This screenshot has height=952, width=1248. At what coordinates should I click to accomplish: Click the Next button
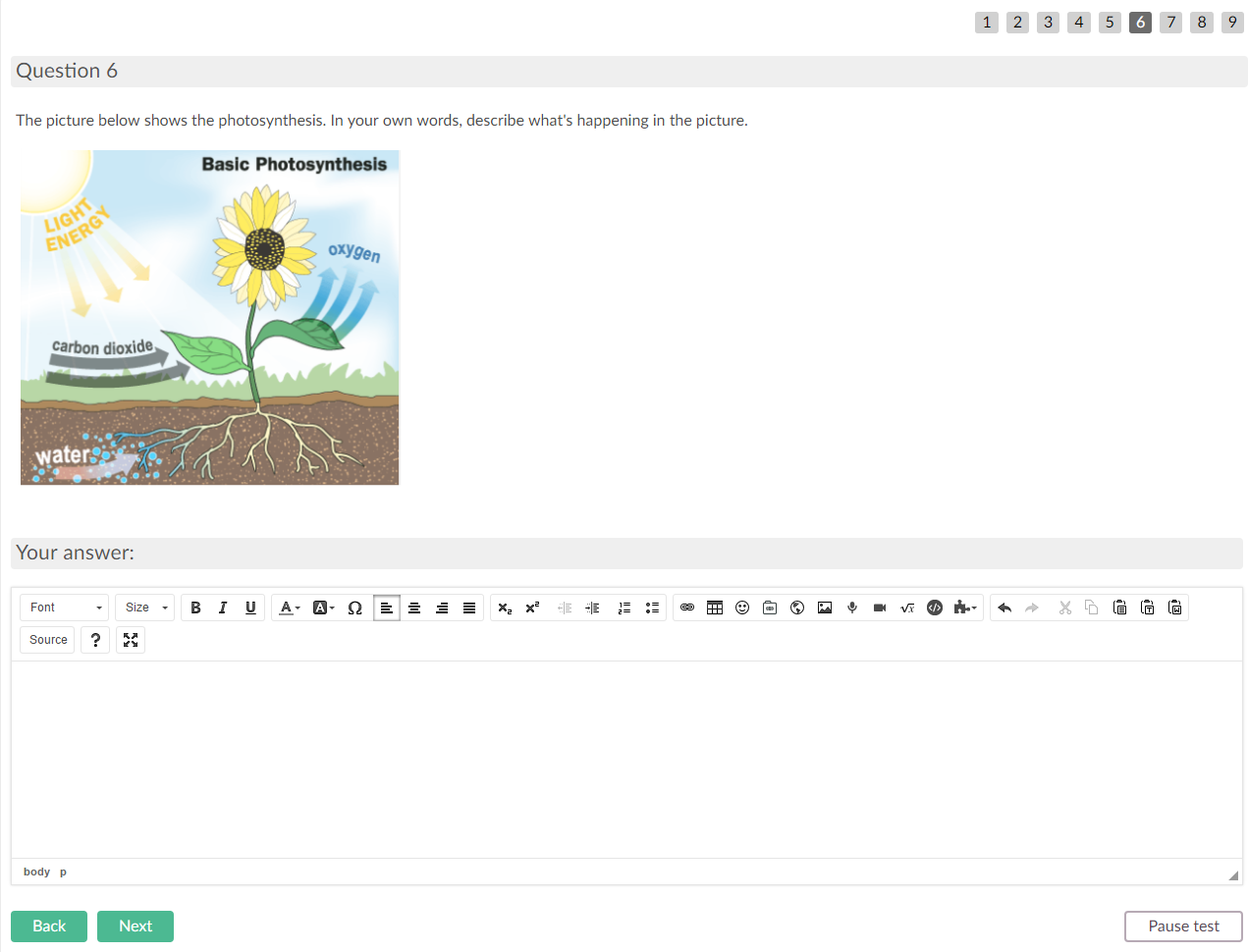[x=136, y=926]
